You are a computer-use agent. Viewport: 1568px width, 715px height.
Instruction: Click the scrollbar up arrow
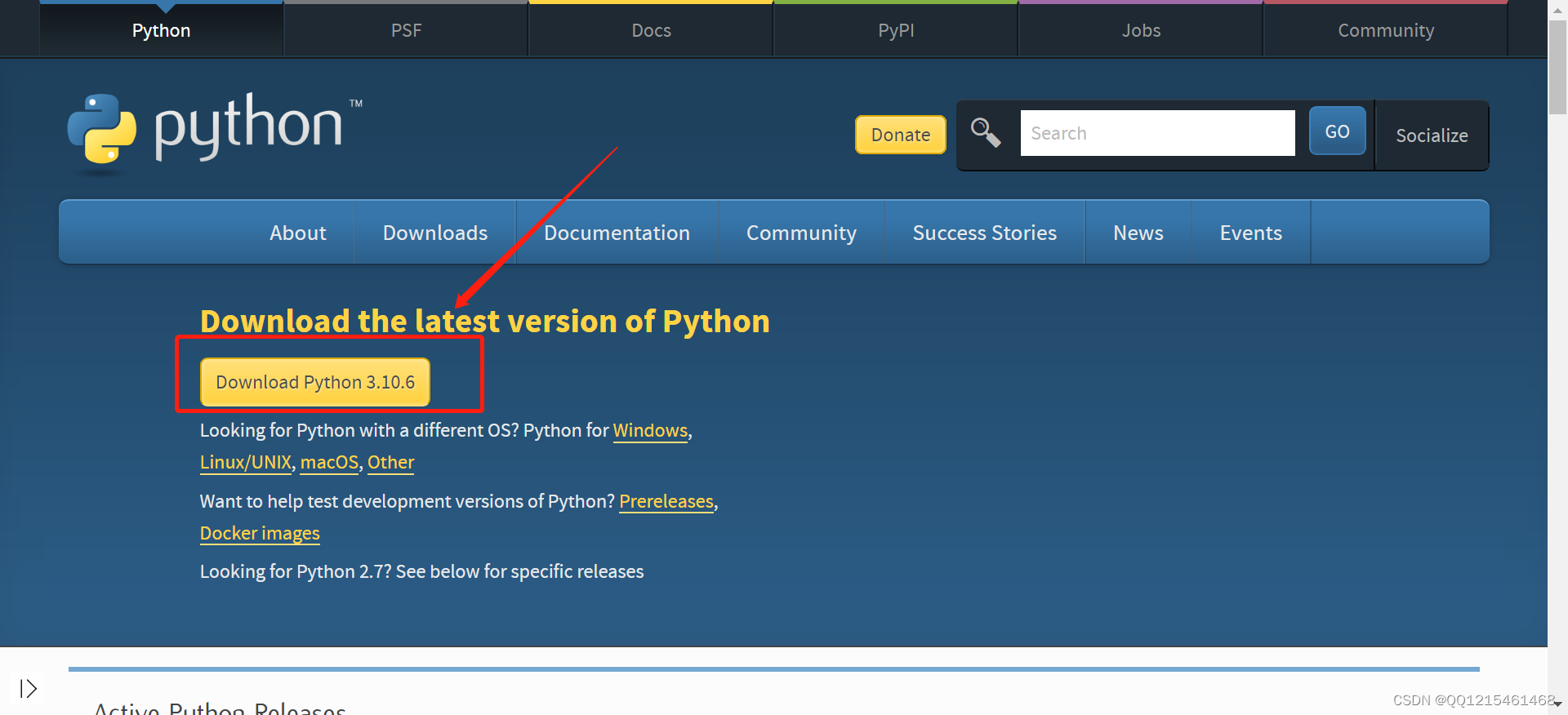point(1557,10)
